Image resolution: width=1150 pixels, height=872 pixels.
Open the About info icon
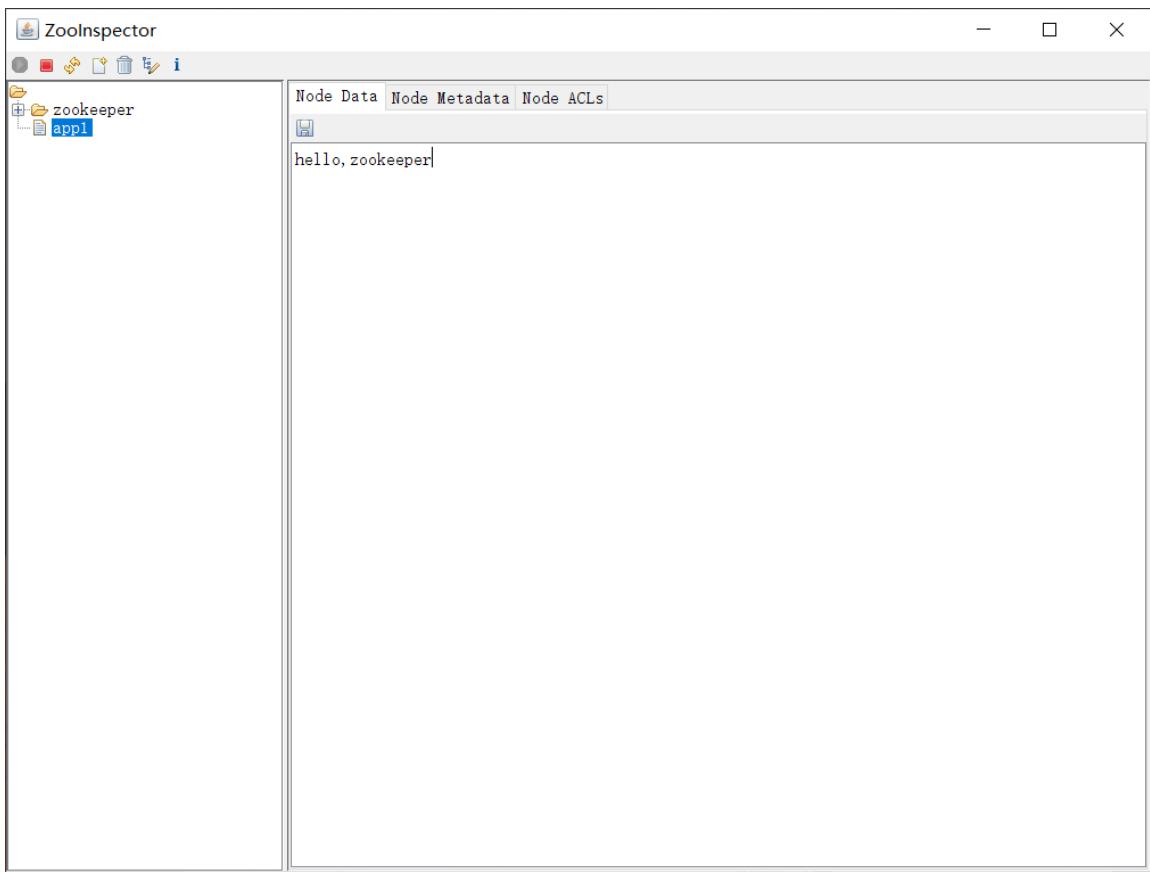177,65
